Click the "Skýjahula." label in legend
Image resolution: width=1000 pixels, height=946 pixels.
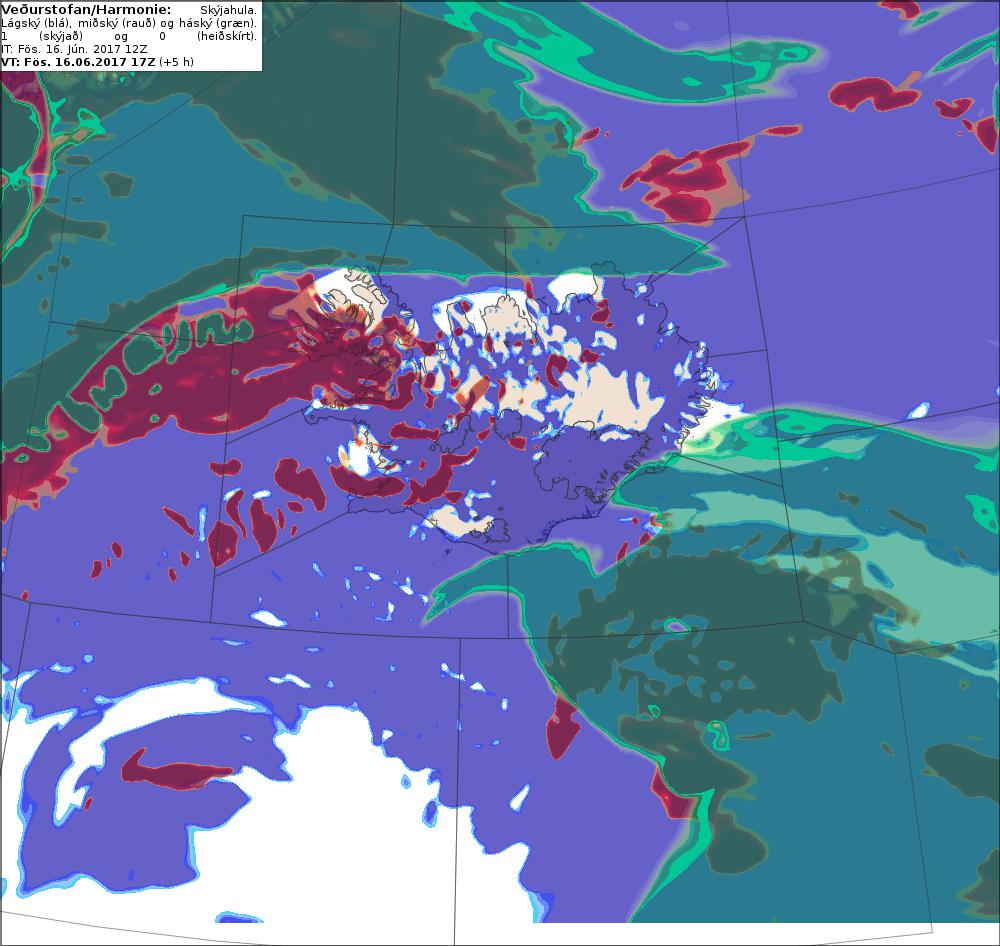pos(228,11)
